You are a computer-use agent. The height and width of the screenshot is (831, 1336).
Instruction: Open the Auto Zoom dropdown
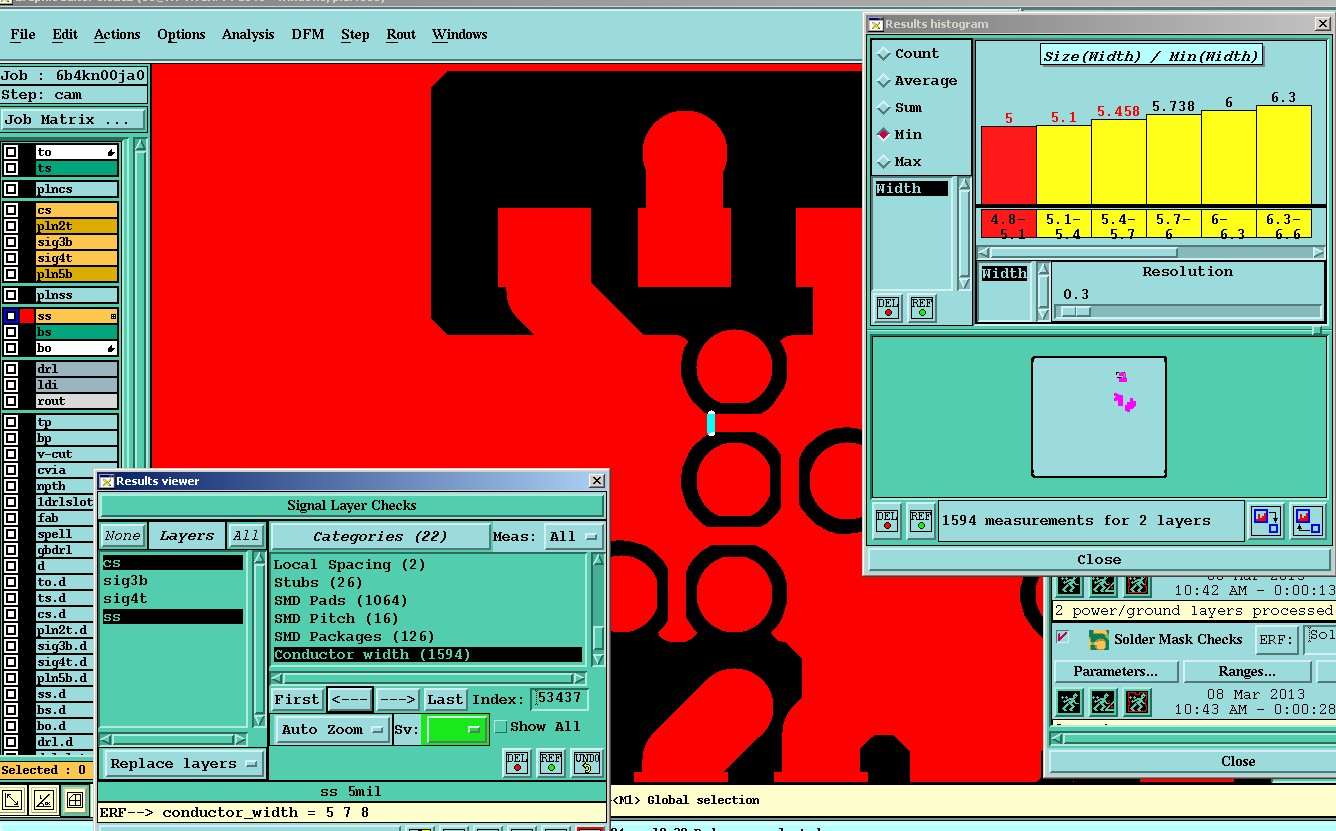[333, 729]
